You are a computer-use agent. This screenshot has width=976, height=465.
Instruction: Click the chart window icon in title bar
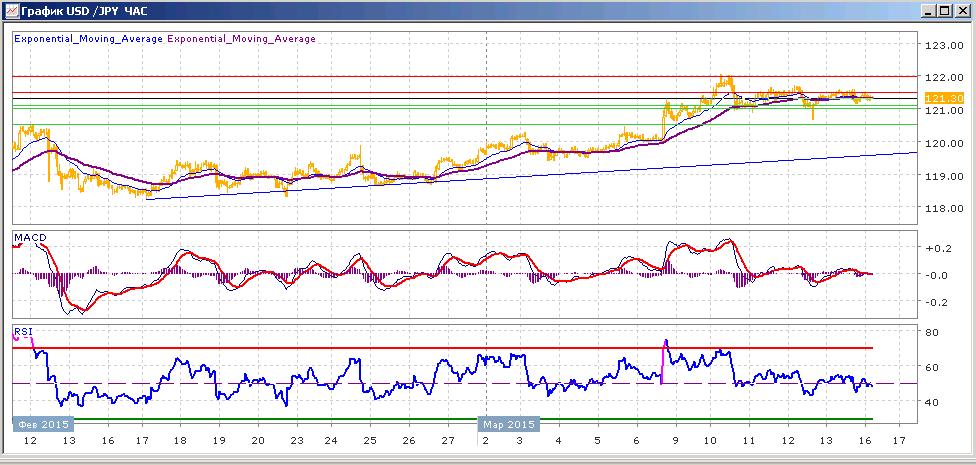point(11,11)
